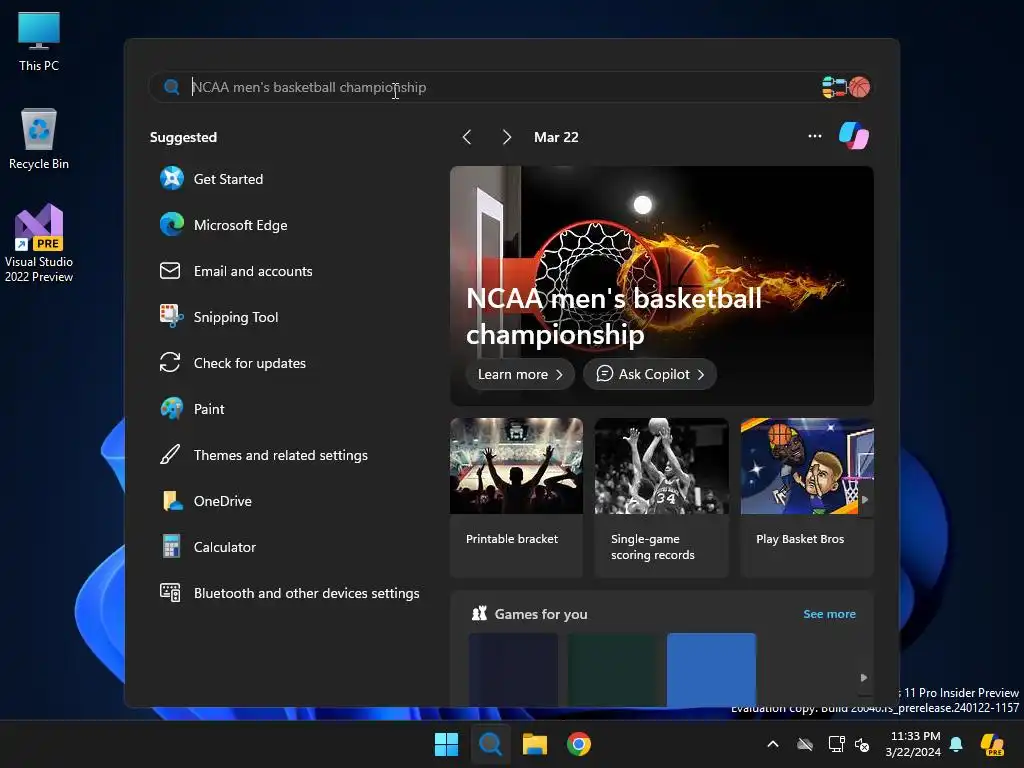Open Bluetooth and other devices settings icon
This screenshot has height=768, width=1024.
click(170, 592)
